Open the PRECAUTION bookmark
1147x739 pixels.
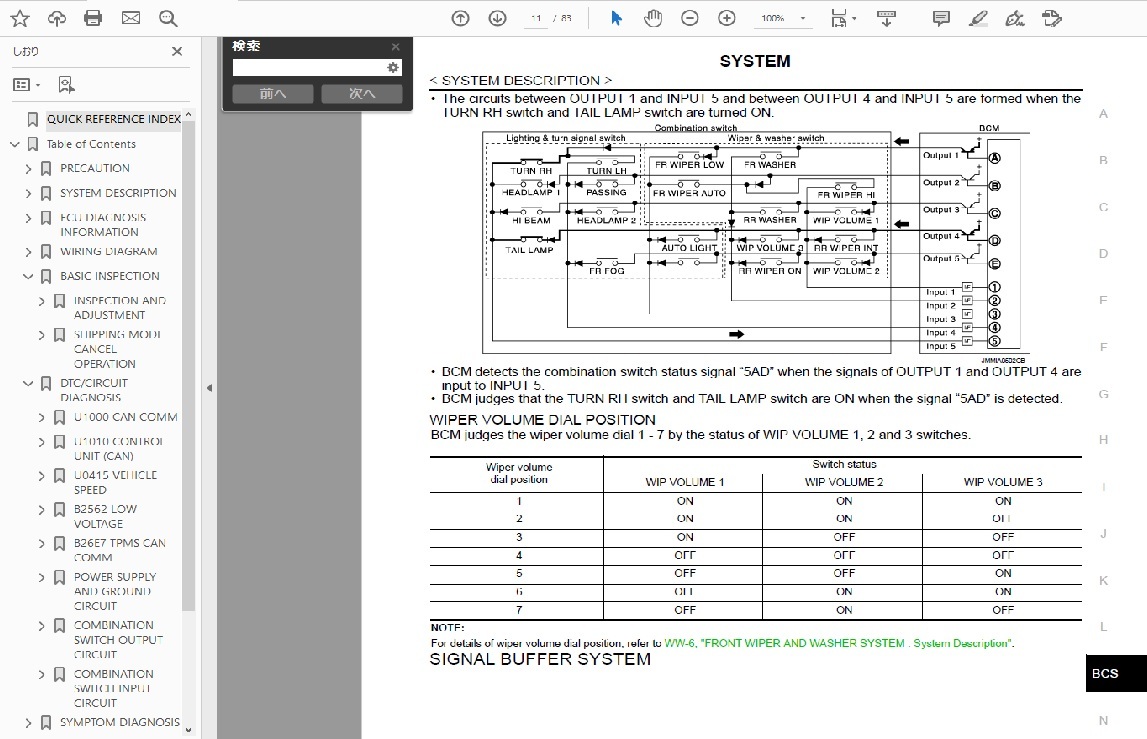[95, 168]
